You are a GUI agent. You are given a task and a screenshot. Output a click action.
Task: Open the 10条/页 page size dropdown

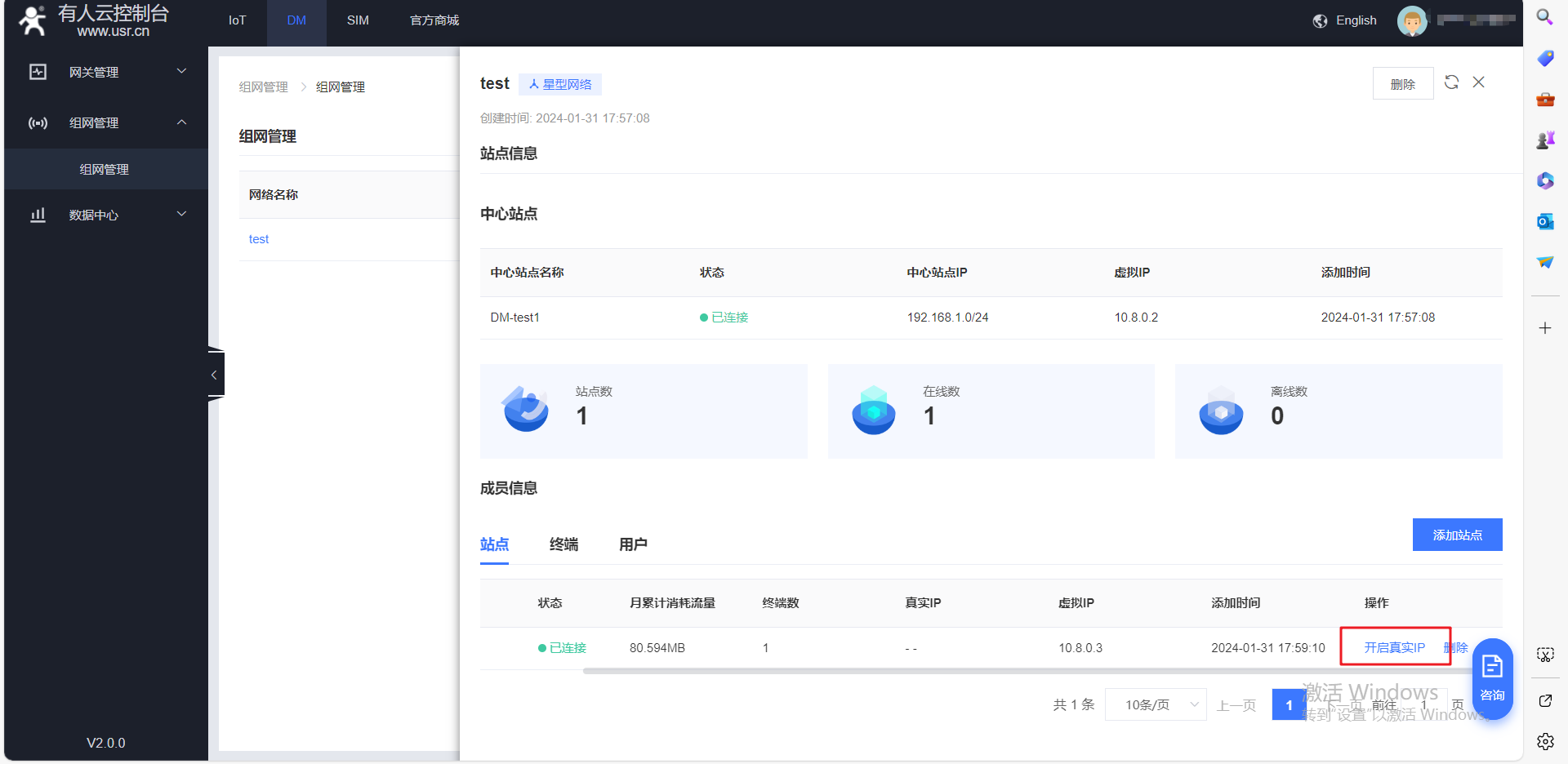pyautogui.click(x=1155, y=704)
